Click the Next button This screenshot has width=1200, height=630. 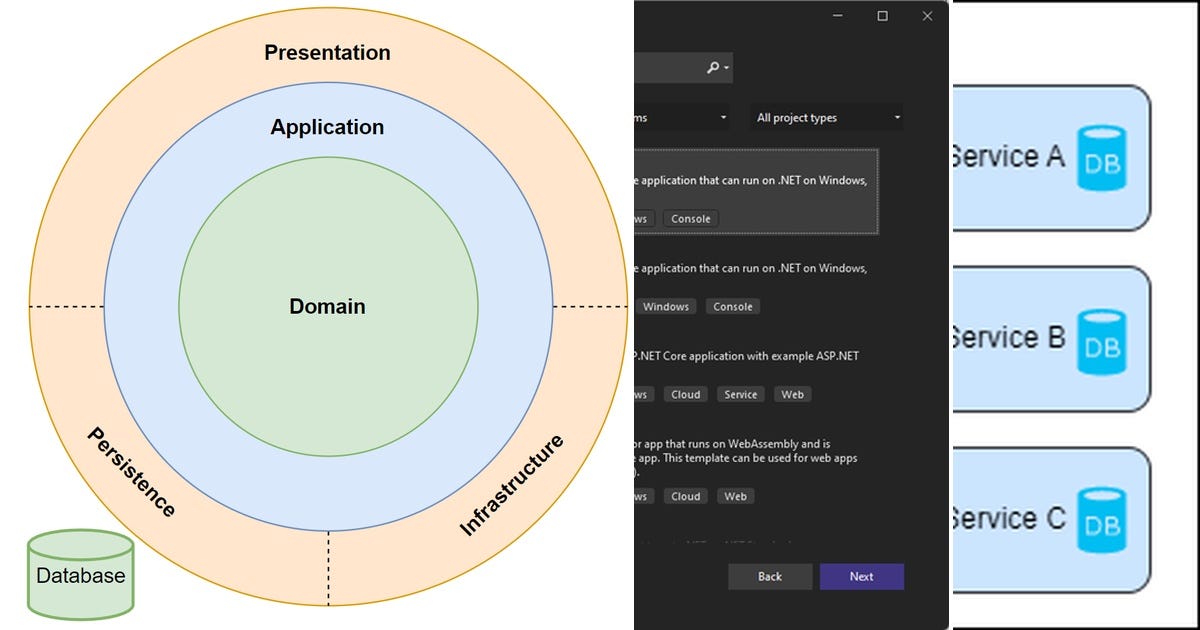pos(861,577)
